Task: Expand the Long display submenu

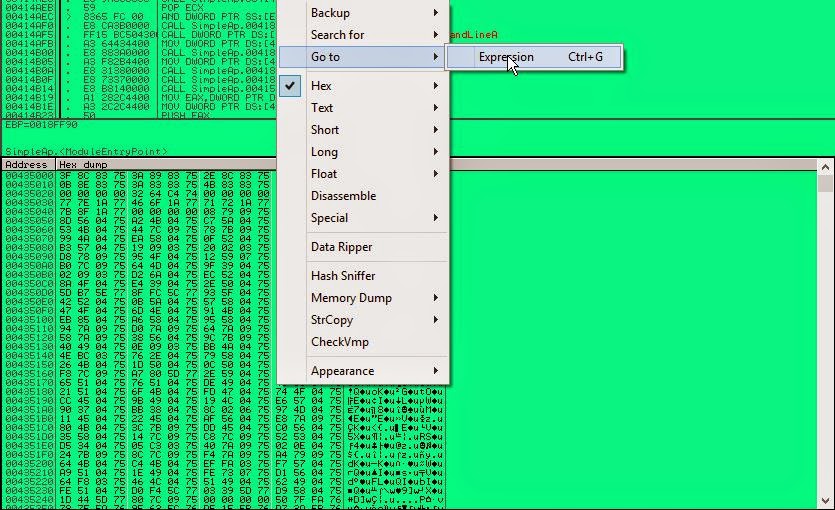Action: pyautogui.click(x=363, y=152)
